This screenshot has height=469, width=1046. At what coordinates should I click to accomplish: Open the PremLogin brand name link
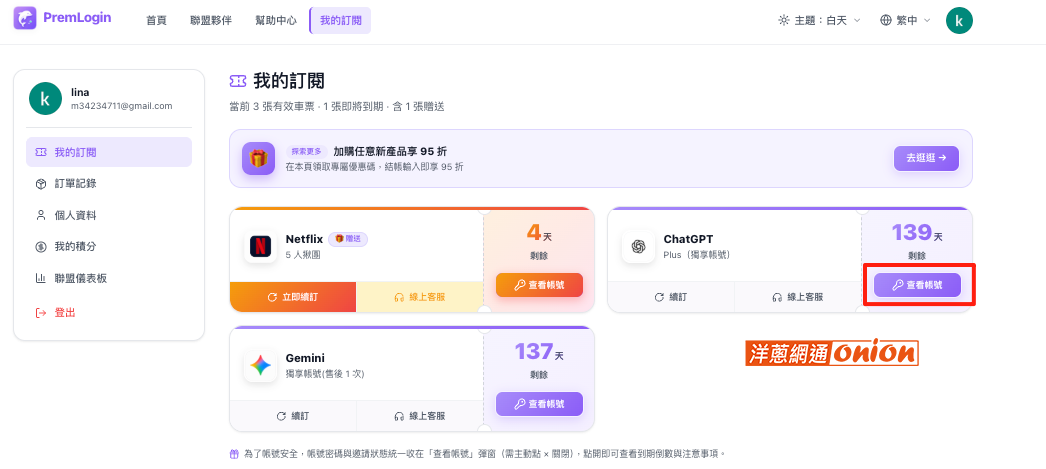click(x=77, y=18)
